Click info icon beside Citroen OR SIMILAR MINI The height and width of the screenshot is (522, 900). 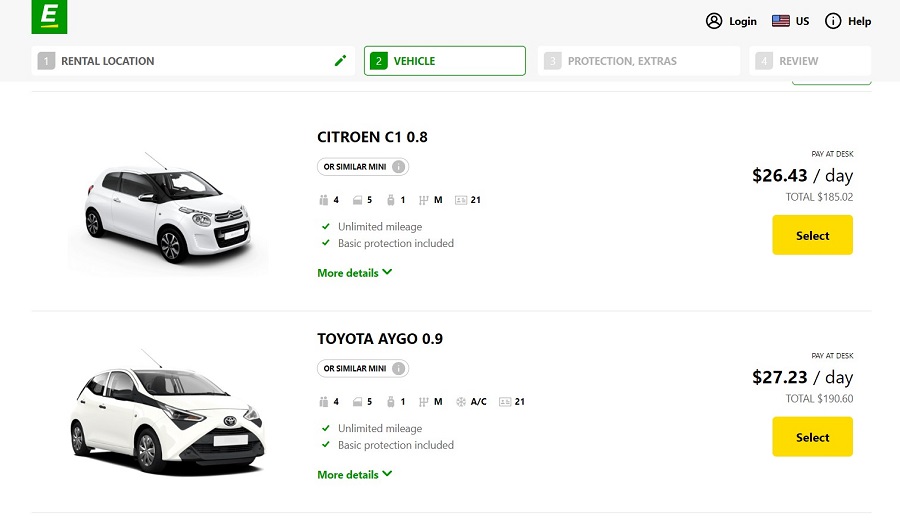(x=398, y=167)
